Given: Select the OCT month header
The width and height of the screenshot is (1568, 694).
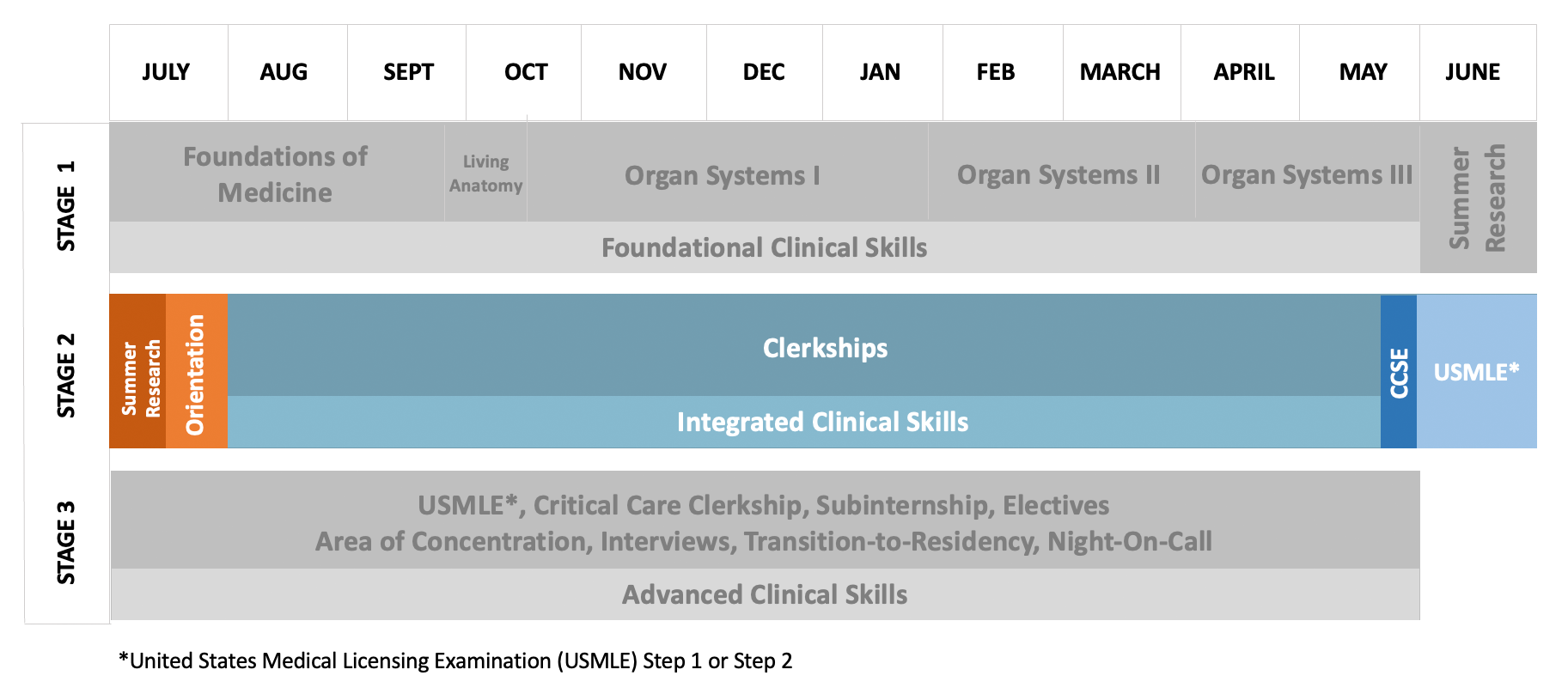Looking at the screenshot, I should 525,72.
